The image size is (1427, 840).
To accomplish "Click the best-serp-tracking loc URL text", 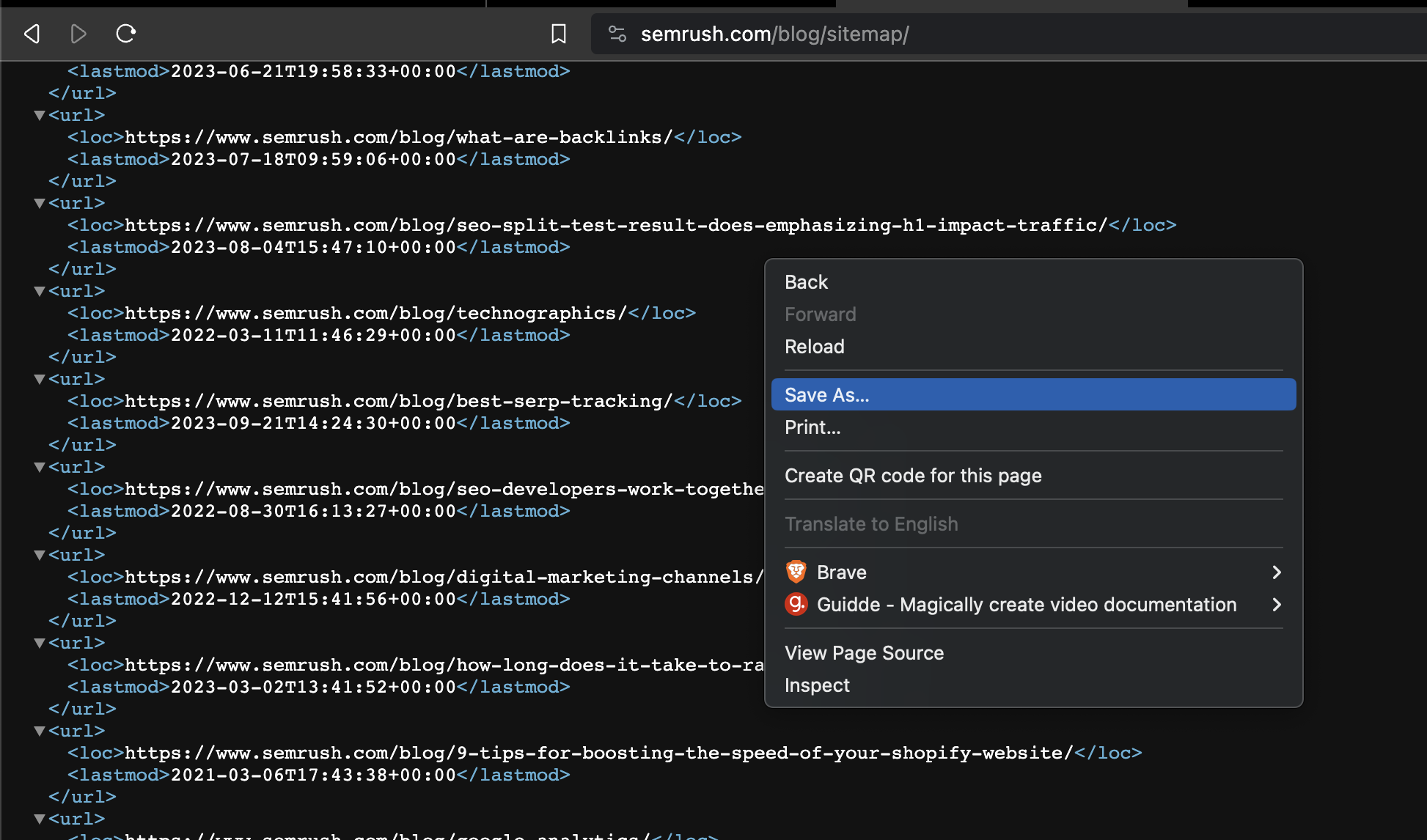I will click(x=399, y=401).
